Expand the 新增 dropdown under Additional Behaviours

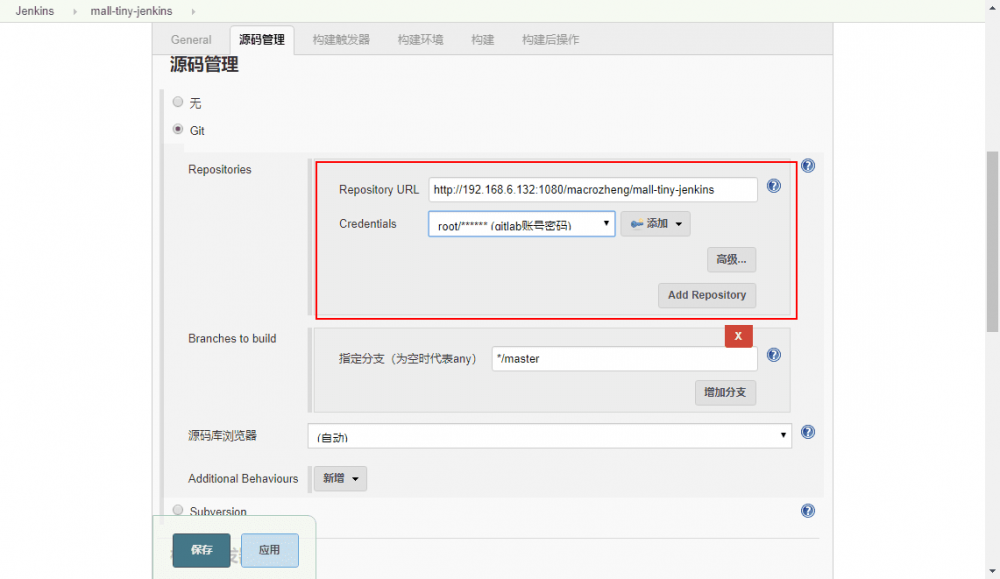coord(341,478)
